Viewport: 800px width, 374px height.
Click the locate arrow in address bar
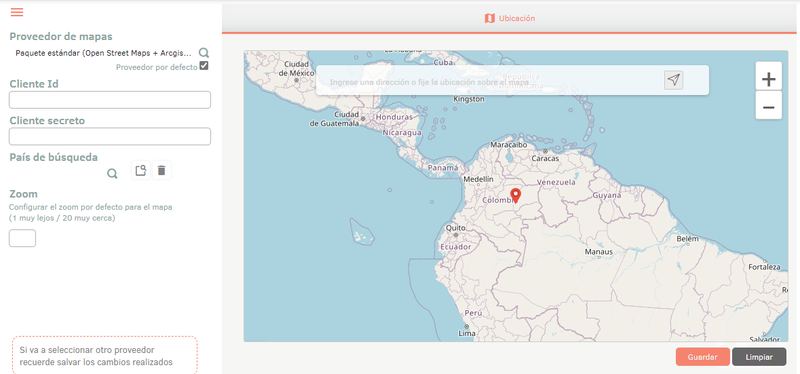point(673,80)
